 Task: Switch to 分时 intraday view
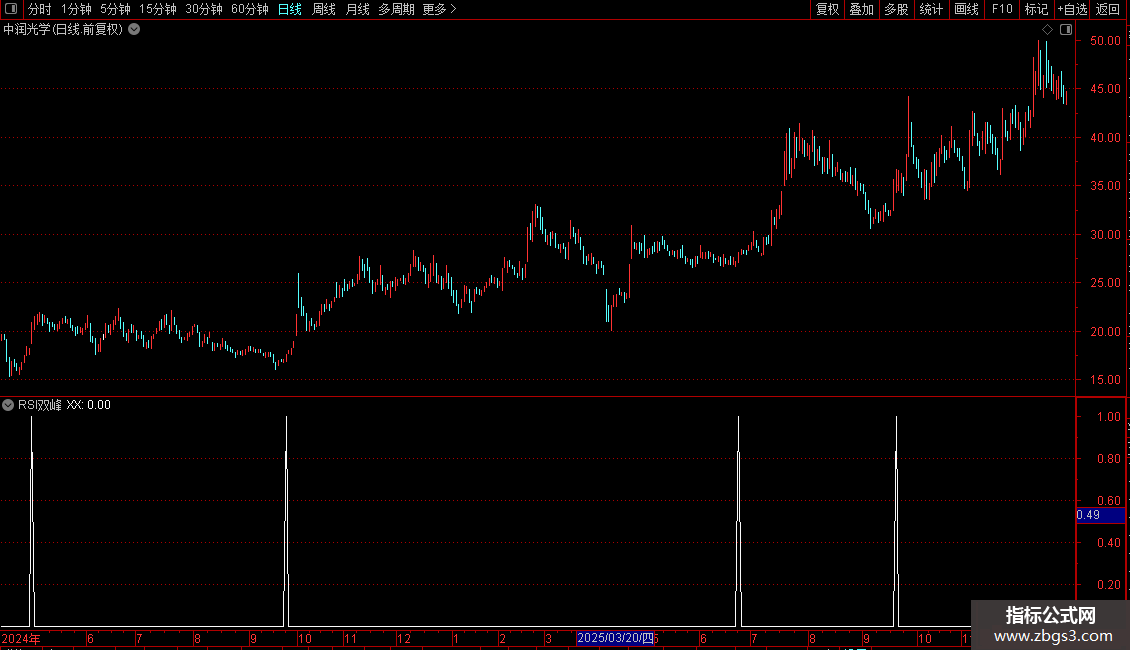click(40, 9)
